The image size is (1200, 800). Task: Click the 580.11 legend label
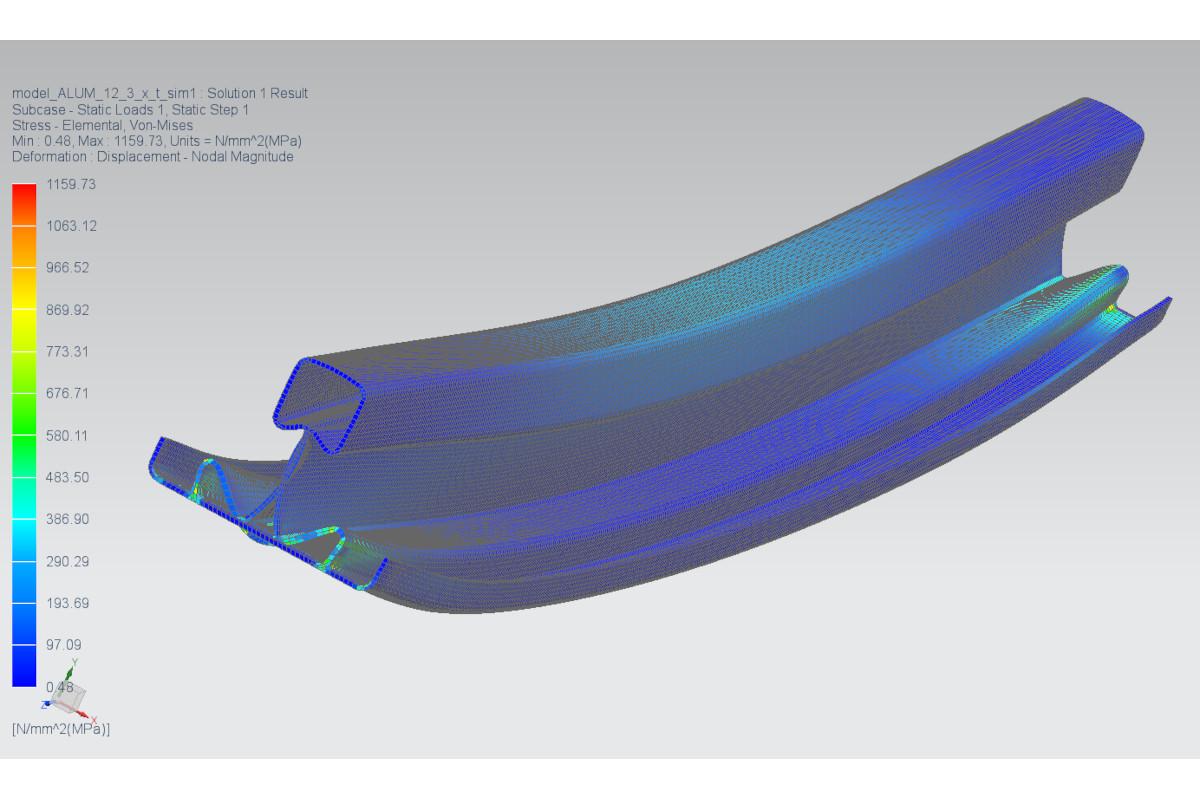[x=67, y=435]
